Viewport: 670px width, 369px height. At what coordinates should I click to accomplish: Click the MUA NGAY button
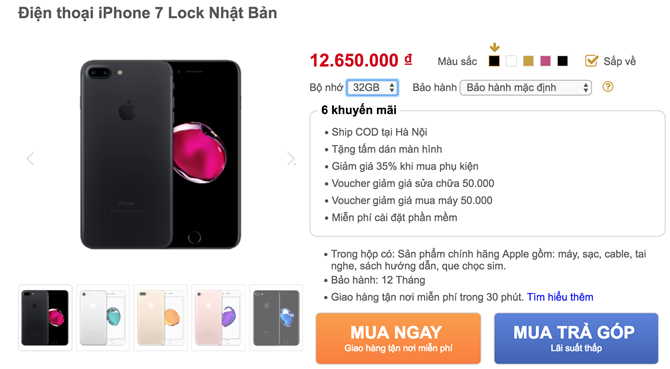pyautogui.click(x=398, y=338)
